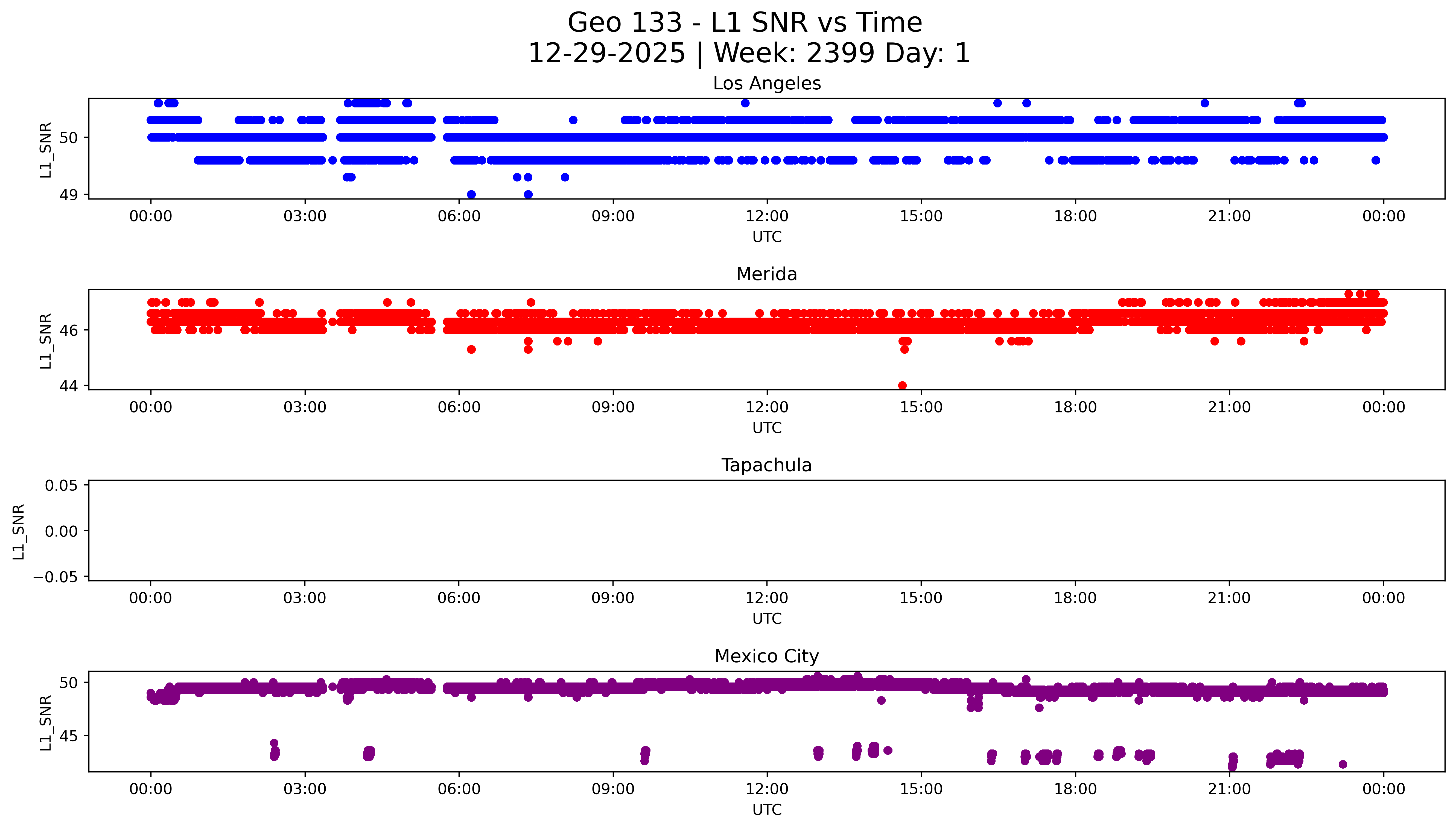Click the 0.05 y-tick label in Tapachula plot
1456x829 pixels.
click(62, 486)
